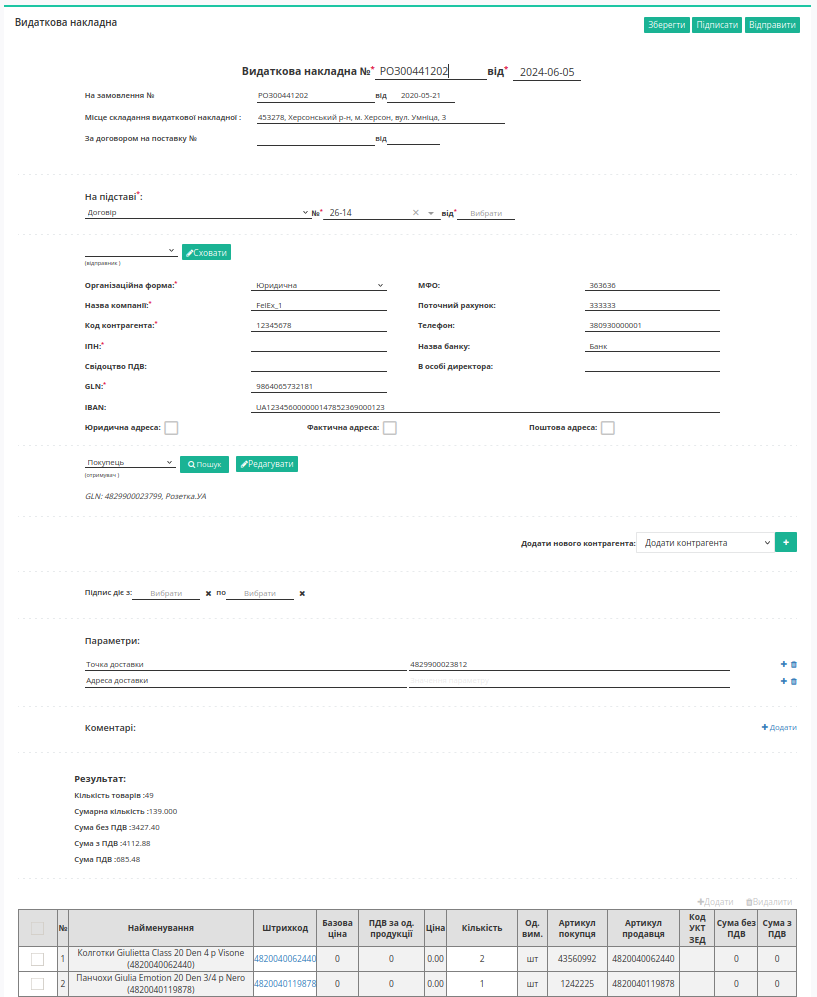Screen dimensions: 817x997
Task: Click trash icon in Точка доставки row
Action: (x=793, y=664)
